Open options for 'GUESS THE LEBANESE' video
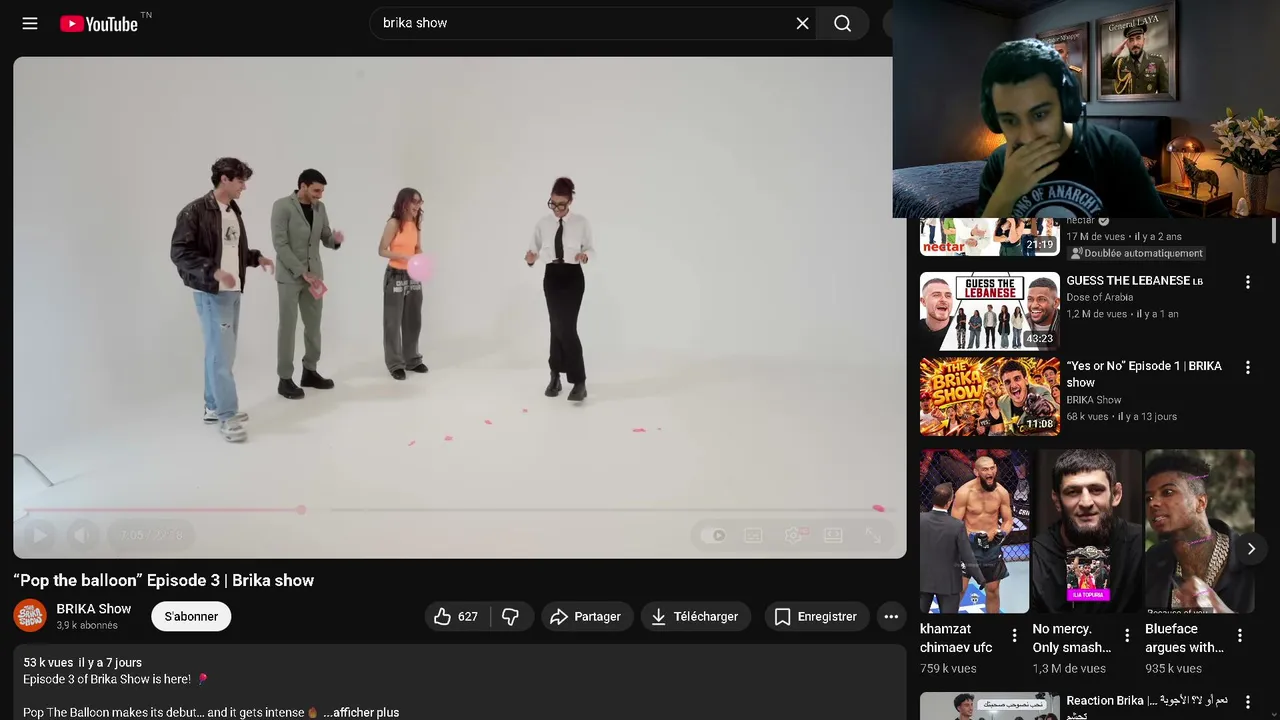 [x=1247, y=283]
